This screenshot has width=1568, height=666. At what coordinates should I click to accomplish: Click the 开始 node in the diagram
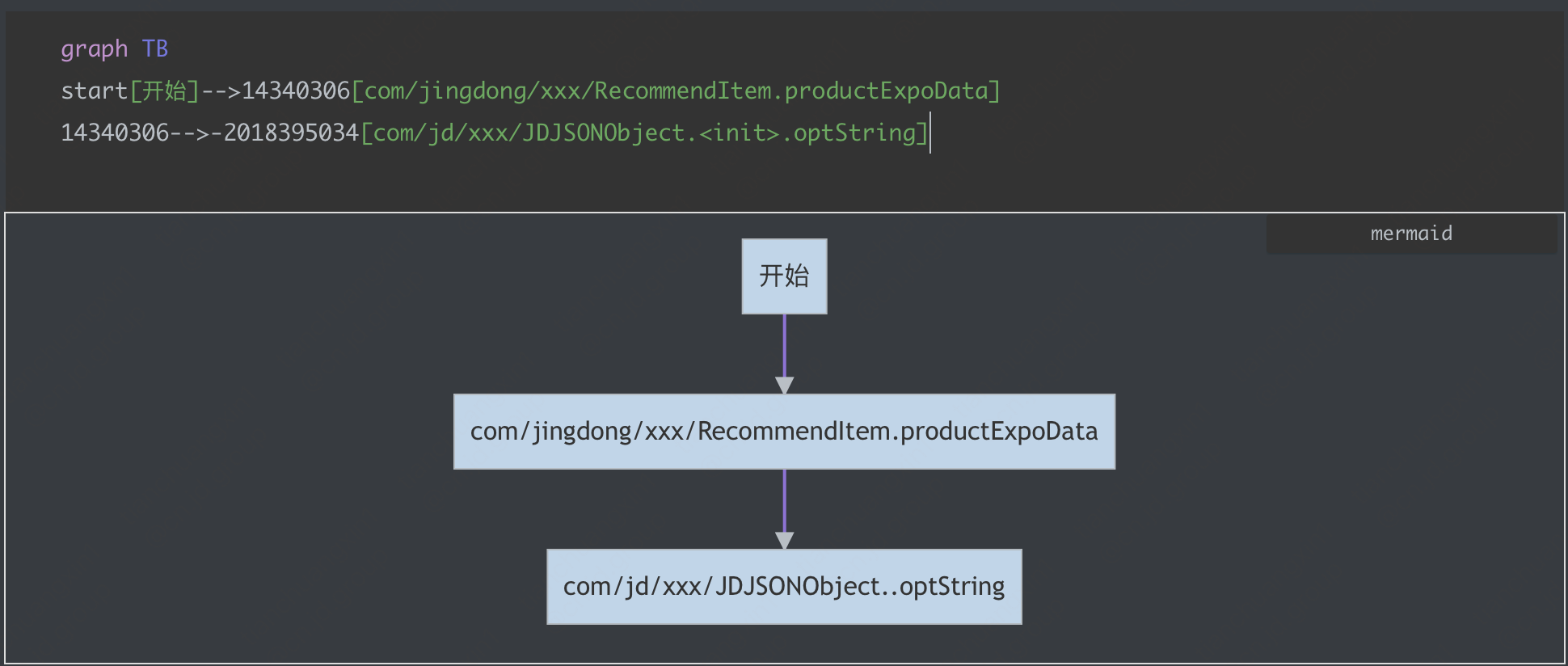point(784,276)
